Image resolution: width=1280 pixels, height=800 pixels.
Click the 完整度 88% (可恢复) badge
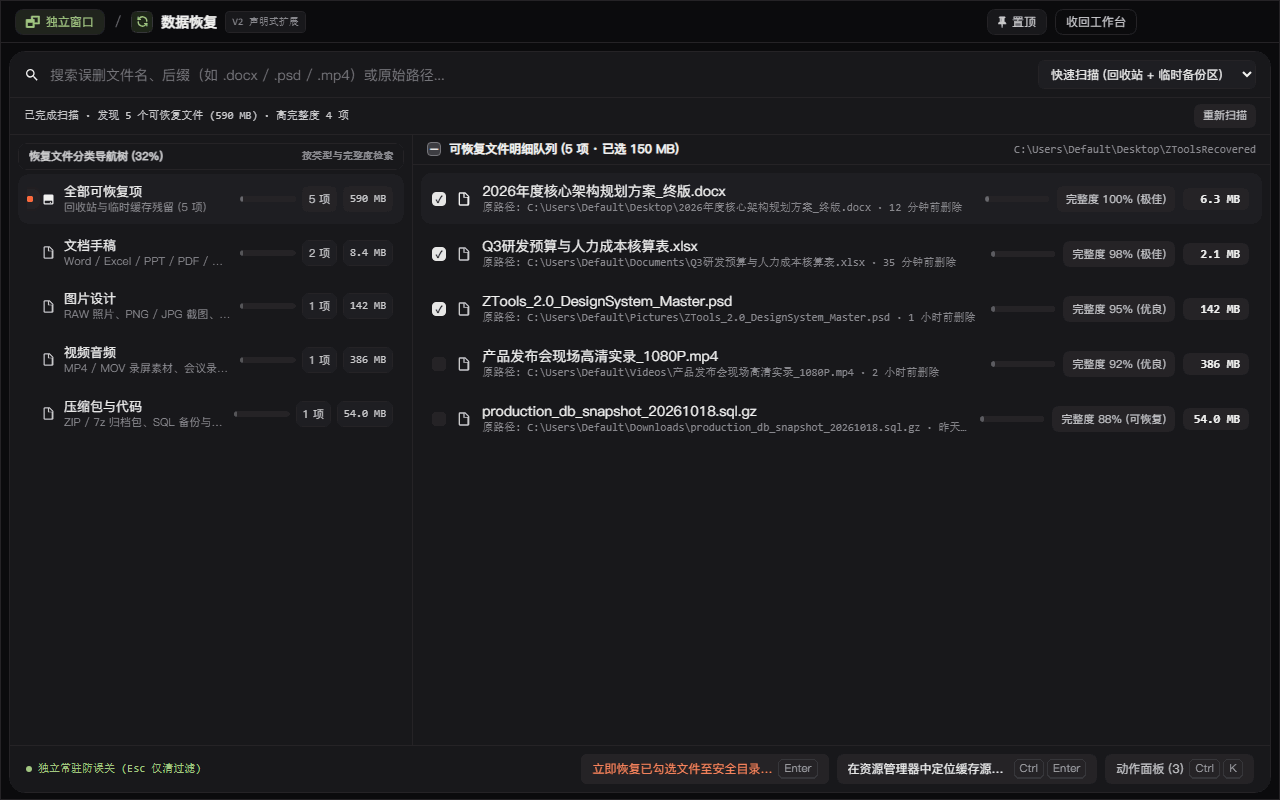[x=1113, y=419]
